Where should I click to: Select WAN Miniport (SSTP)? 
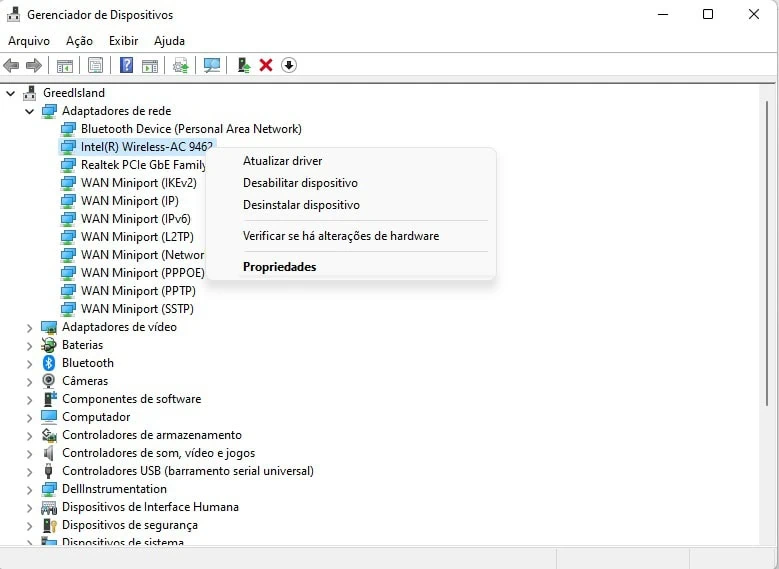pyautogui.click(x=137, y=309)
